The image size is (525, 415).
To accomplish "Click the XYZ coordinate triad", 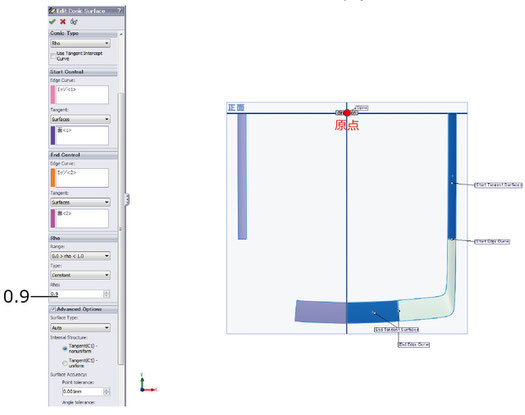I will pos(147,384).
